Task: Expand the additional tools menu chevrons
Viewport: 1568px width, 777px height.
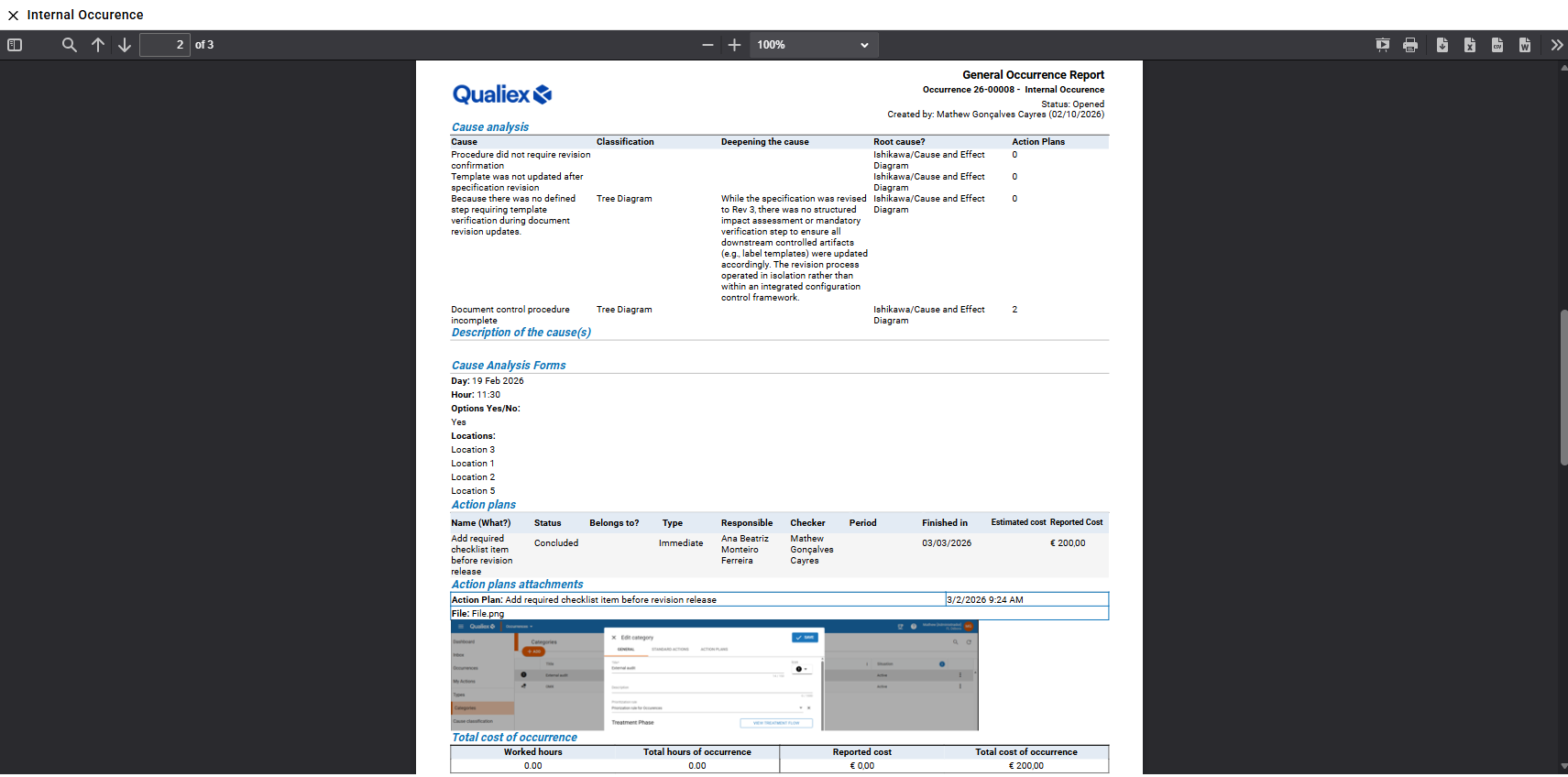Action: [x=1556, y=45]
